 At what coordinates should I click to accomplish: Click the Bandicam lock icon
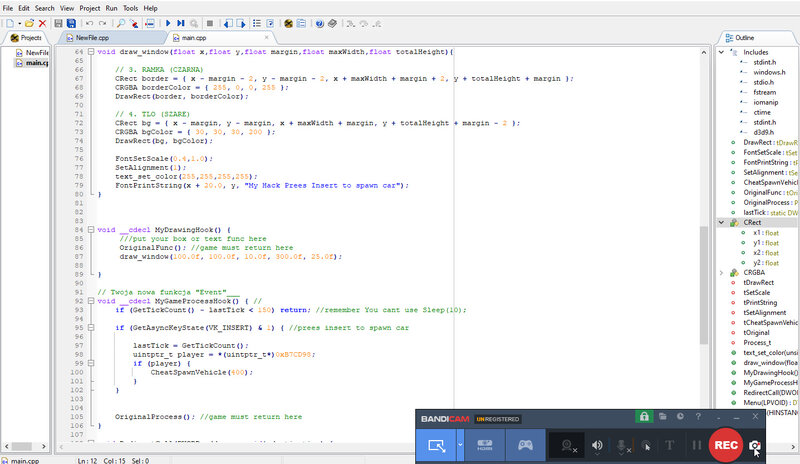[646, 417]
